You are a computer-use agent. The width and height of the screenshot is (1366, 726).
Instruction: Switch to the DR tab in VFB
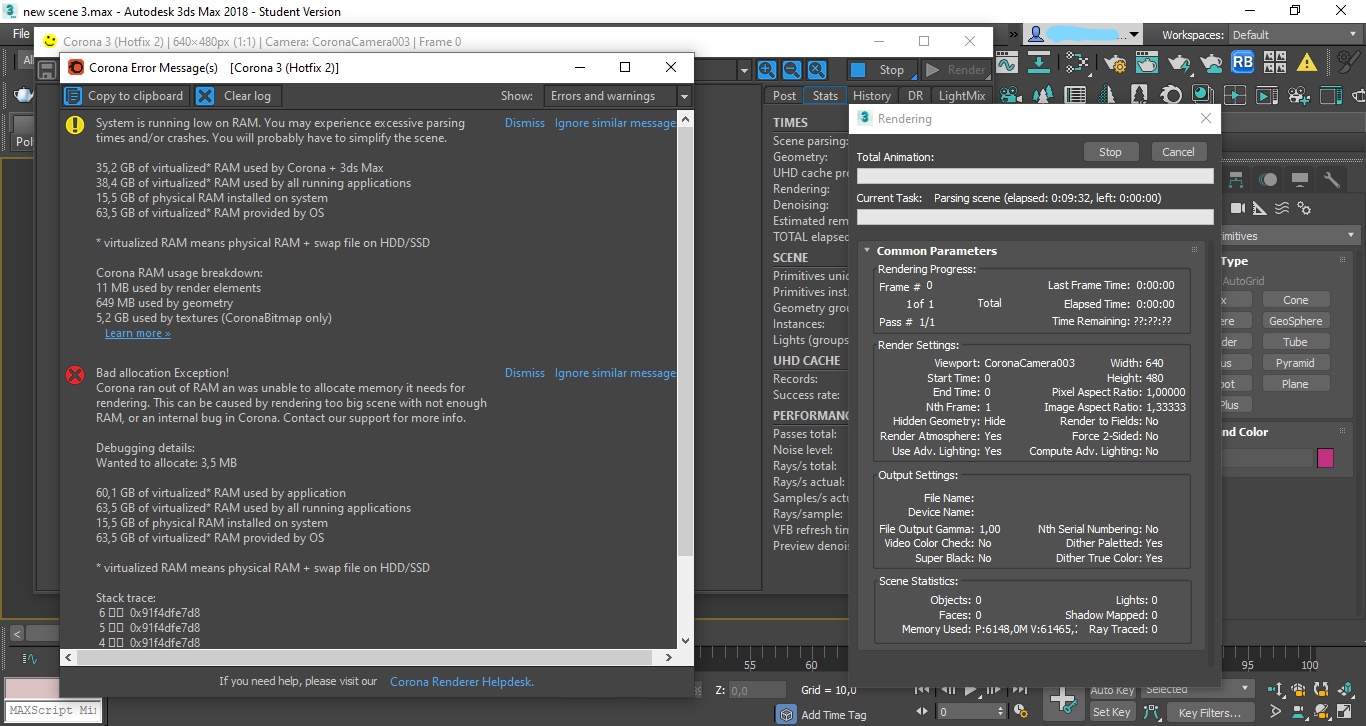click(915, 96)
